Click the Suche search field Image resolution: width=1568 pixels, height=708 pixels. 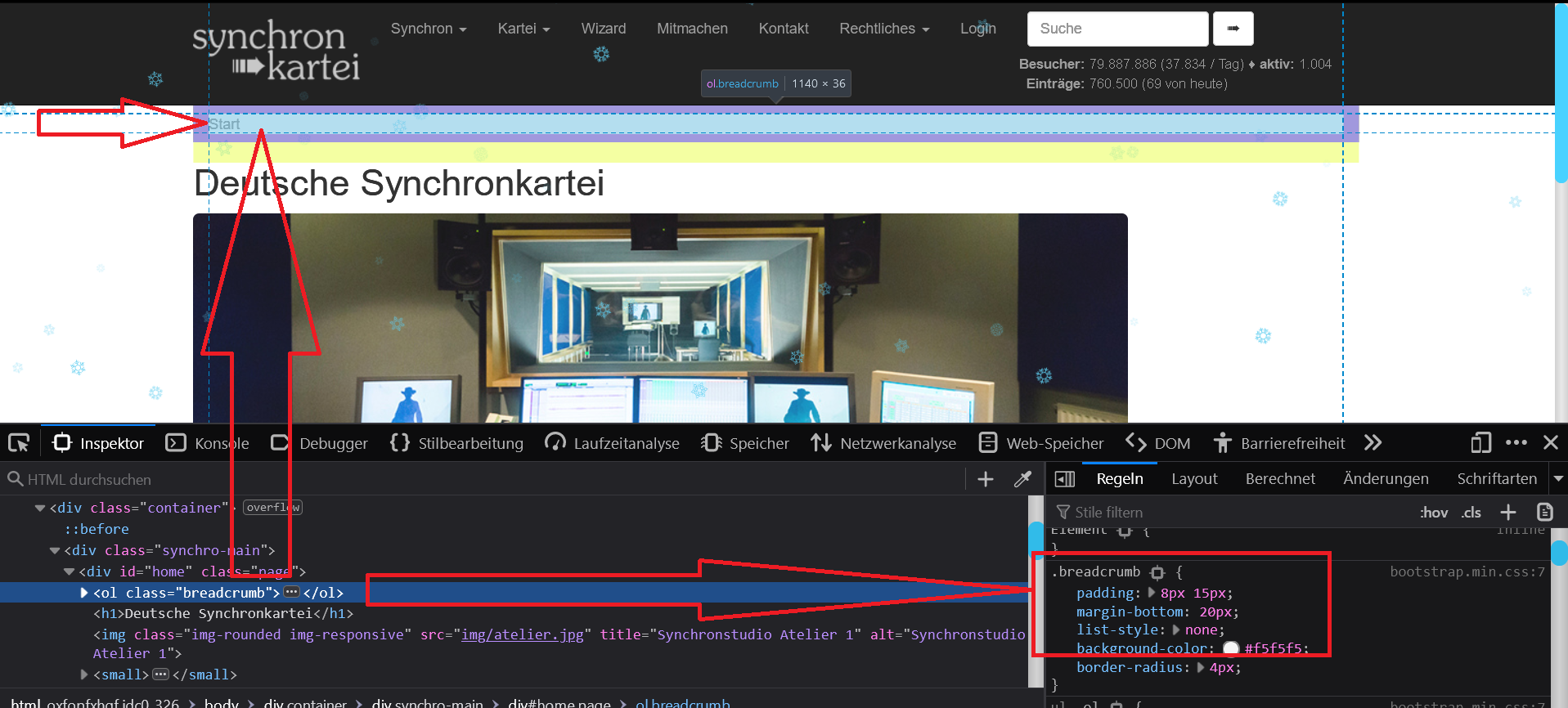pos(1117,29)
